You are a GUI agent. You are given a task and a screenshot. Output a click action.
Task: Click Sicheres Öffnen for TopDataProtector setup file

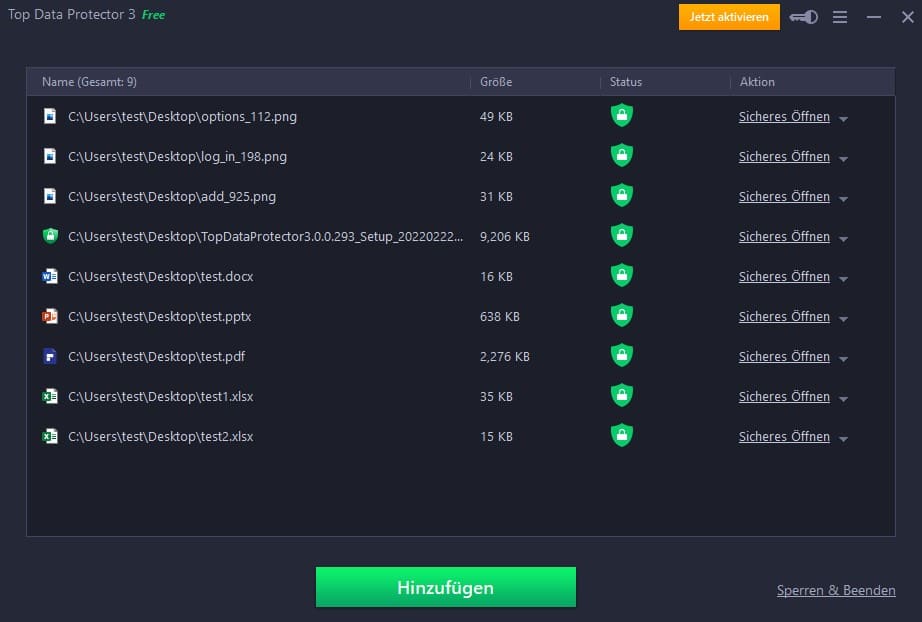pos(784,236)
